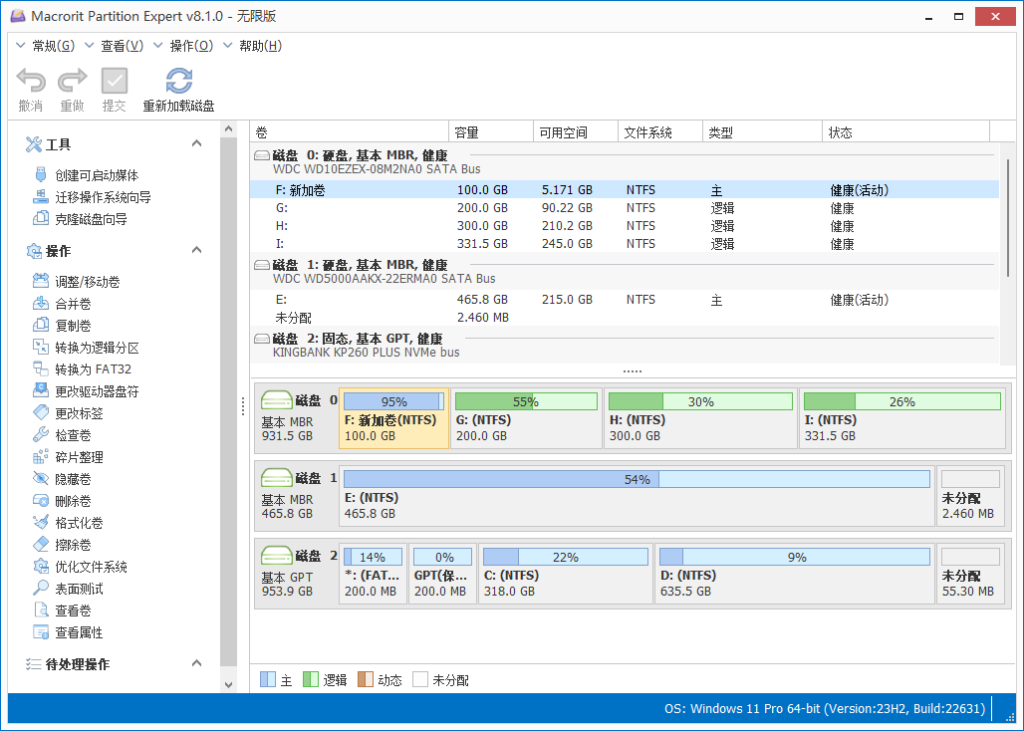Image resolution: width=1024 pixels, height=731 pixels.
Task: Click the 磁盘 0 header row in list
Action: pyautogui.click(x=624, y=161)
